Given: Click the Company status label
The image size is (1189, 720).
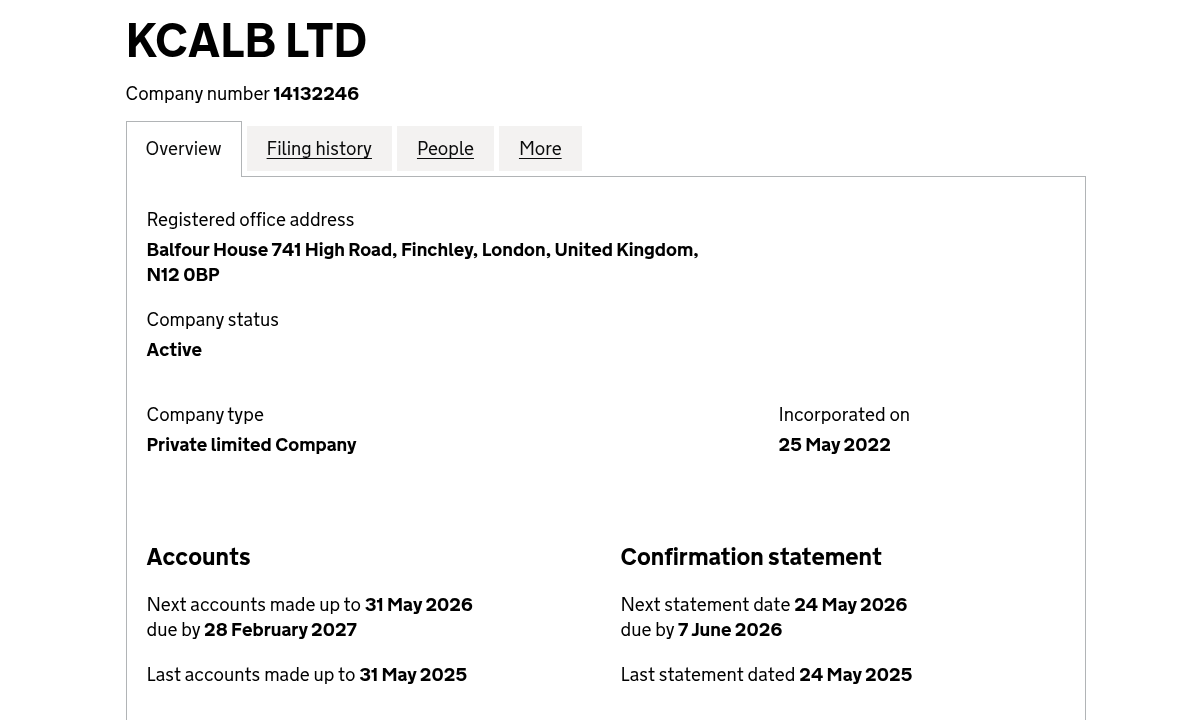Looking at the screenshot, I should (x=212, y=319).
